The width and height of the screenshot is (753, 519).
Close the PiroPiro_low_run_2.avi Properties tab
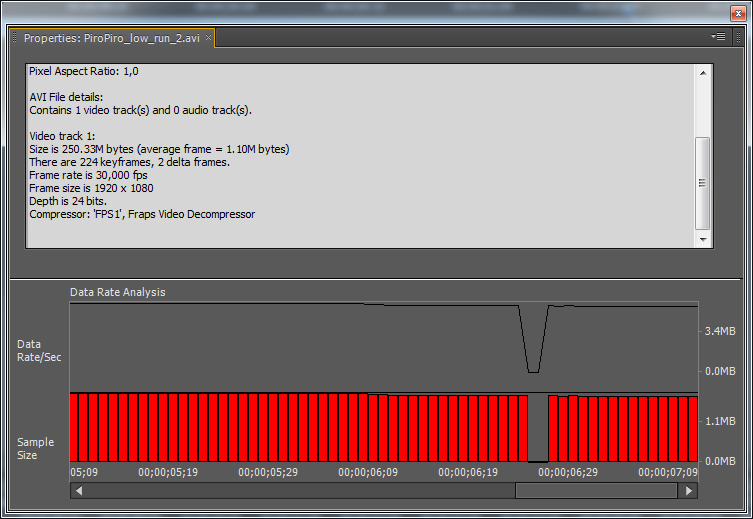pos(208,37)
